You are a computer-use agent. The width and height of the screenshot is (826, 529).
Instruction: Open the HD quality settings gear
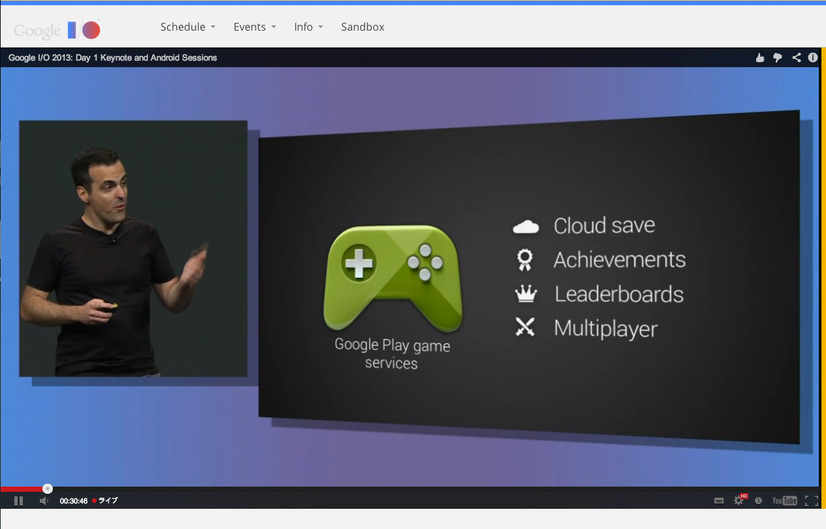click(740, 499)
